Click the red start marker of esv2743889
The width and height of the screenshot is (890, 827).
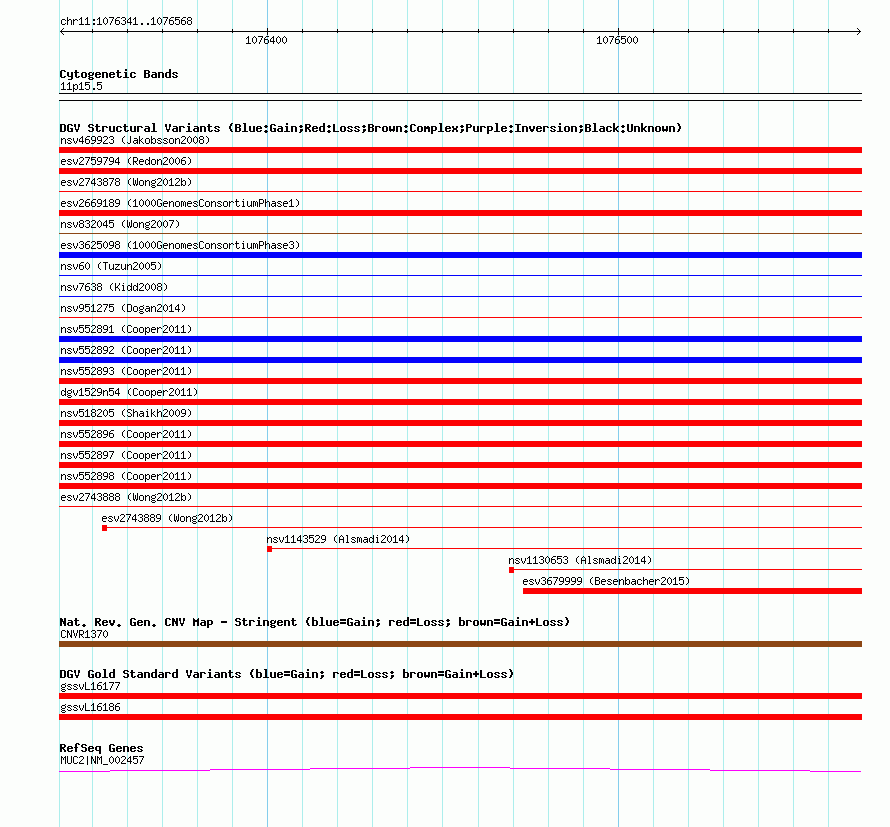point(104,528)
